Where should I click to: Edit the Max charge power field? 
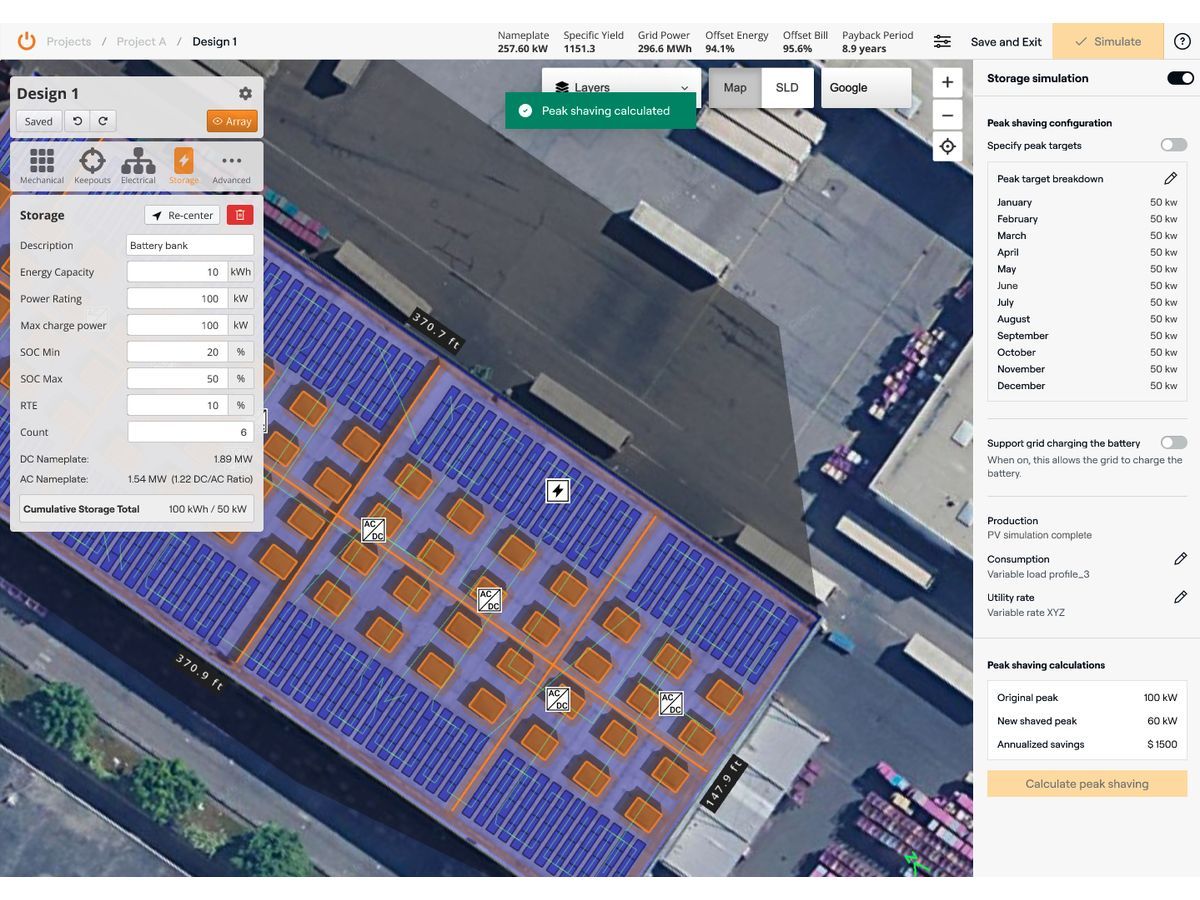pyautogui.click(x=177, y=325)
